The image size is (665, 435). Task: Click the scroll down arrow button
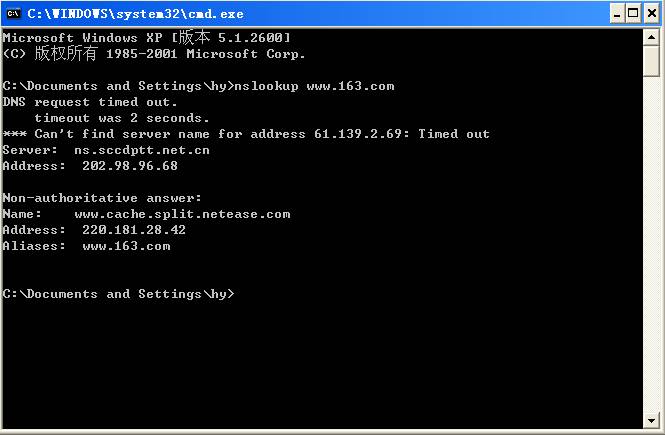pyautogui.click(x=653, y=419)
